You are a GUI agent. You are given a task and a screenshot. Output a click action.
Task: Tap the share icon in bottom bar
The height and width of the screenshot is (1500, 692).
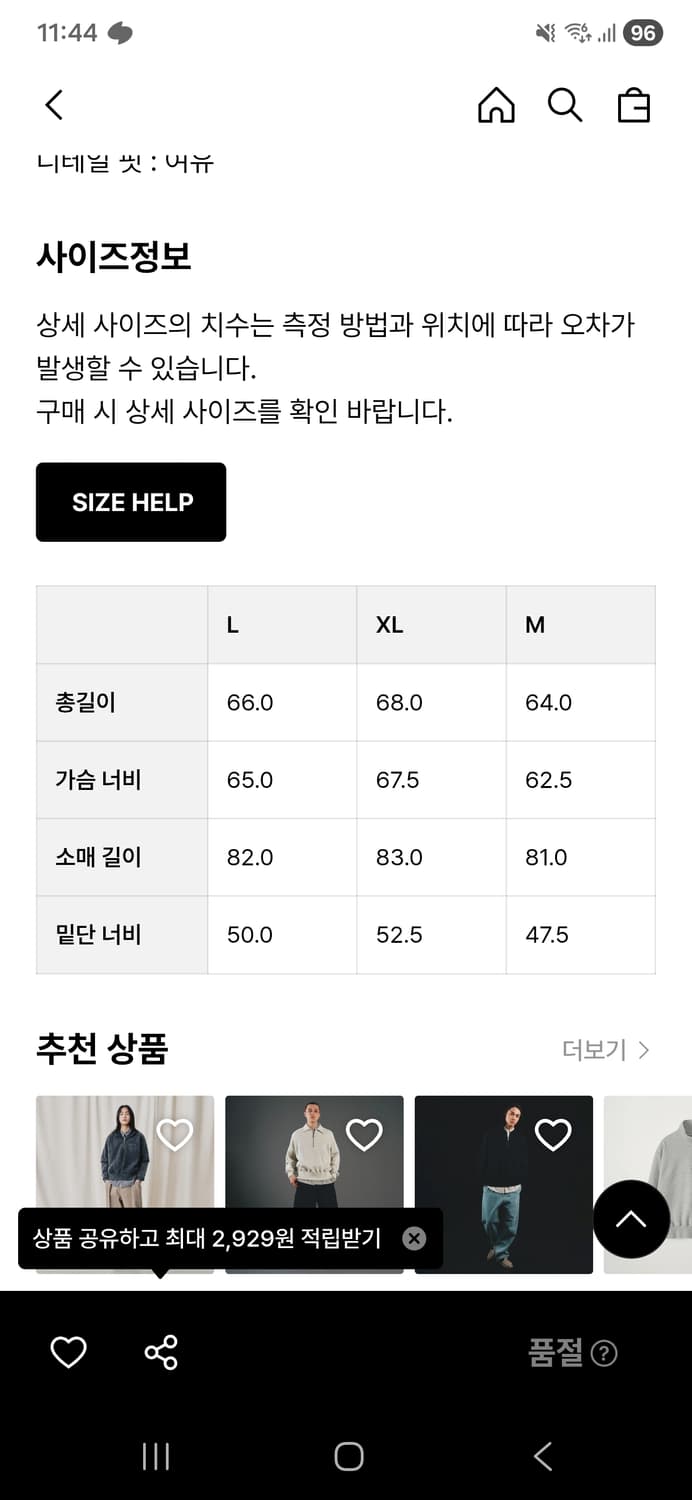coord(160,1351)
